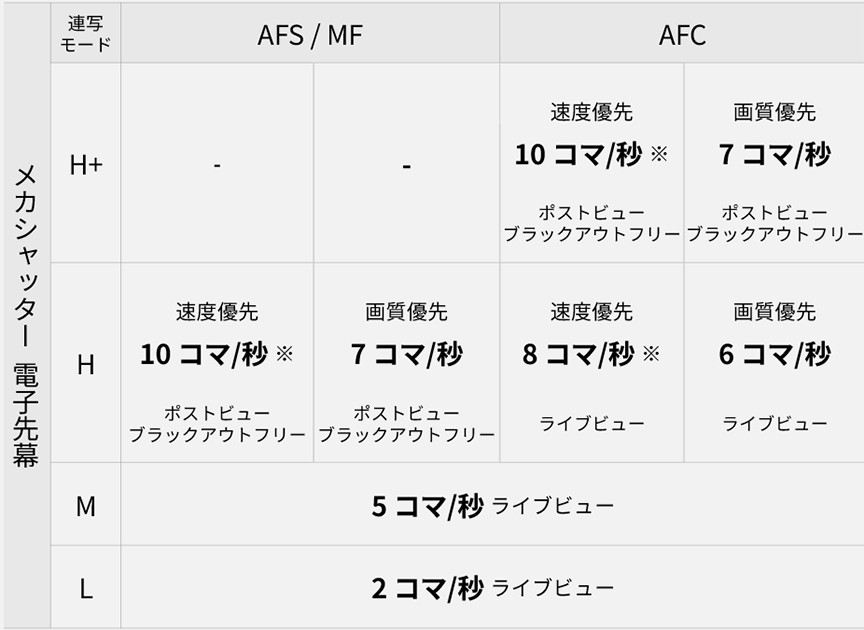Click the "8 コマ/秒" value

tap(578, 354)
